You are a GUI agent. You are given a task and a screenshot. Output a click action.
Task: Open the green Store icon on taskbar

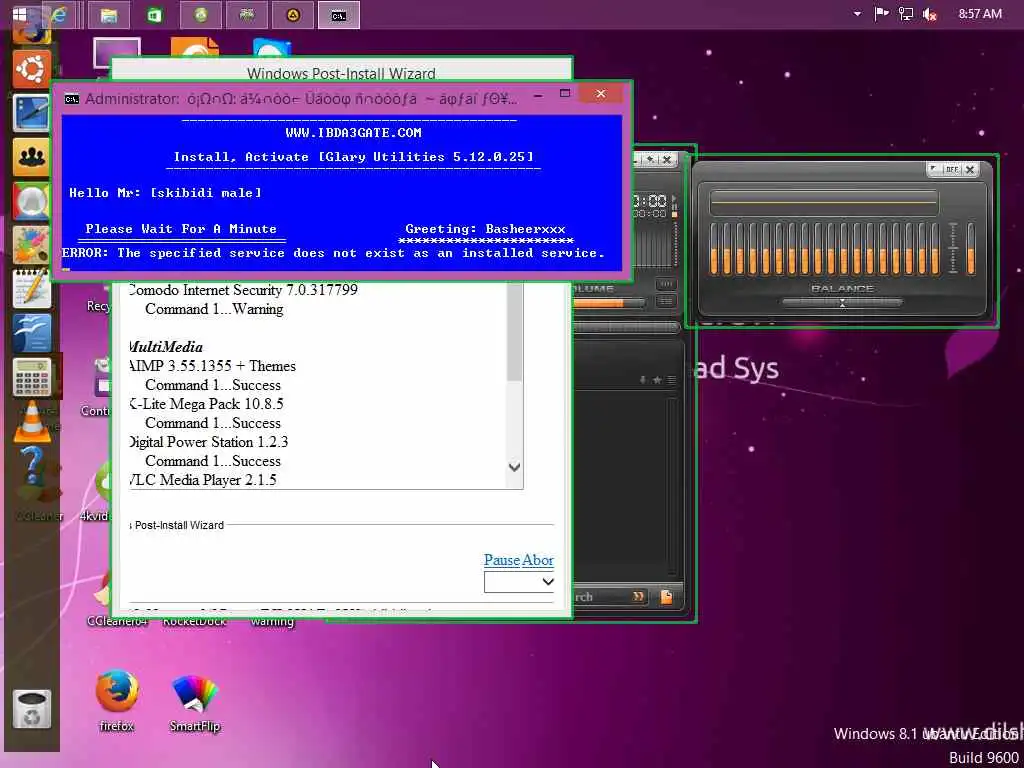[155, 16]
